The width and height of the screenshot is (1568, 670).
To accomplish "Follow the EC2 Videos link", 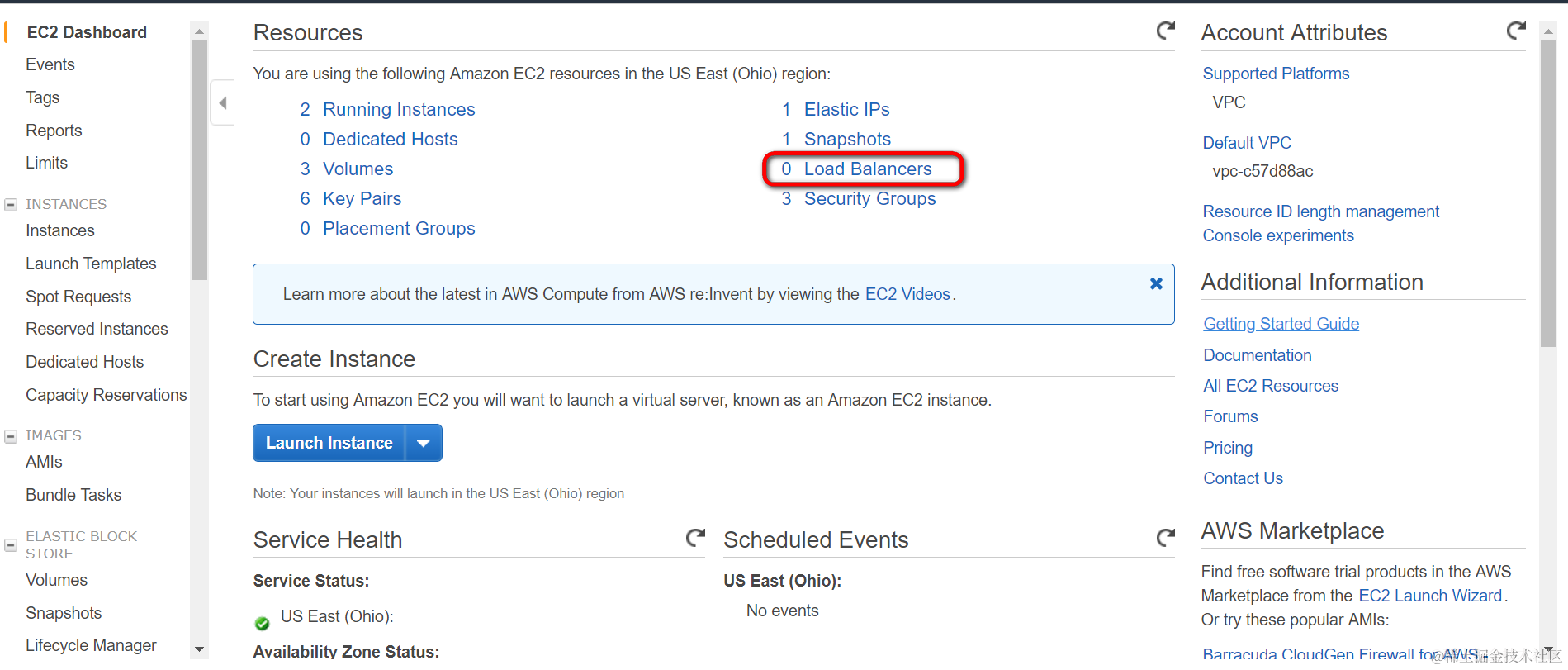I will tap(907, 294).
